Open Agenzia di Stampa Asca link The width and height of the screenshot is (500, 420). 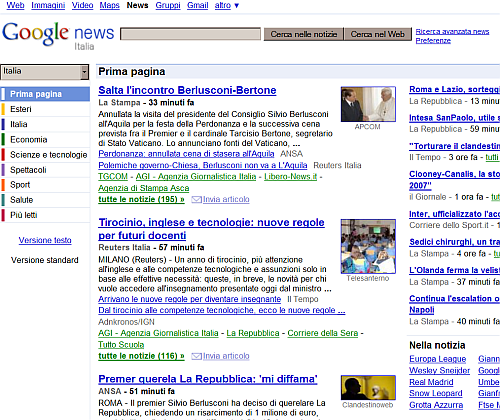tap(144, 188)
